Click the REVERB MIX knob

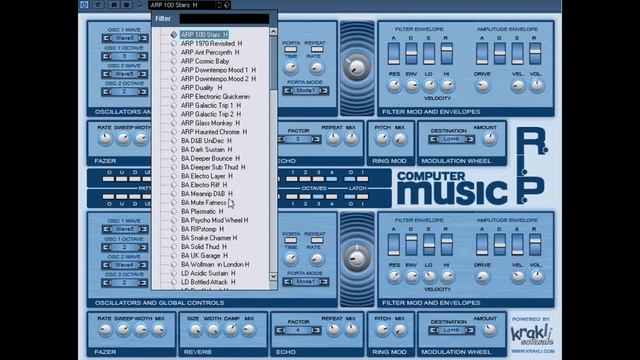[x=249, y=330]
